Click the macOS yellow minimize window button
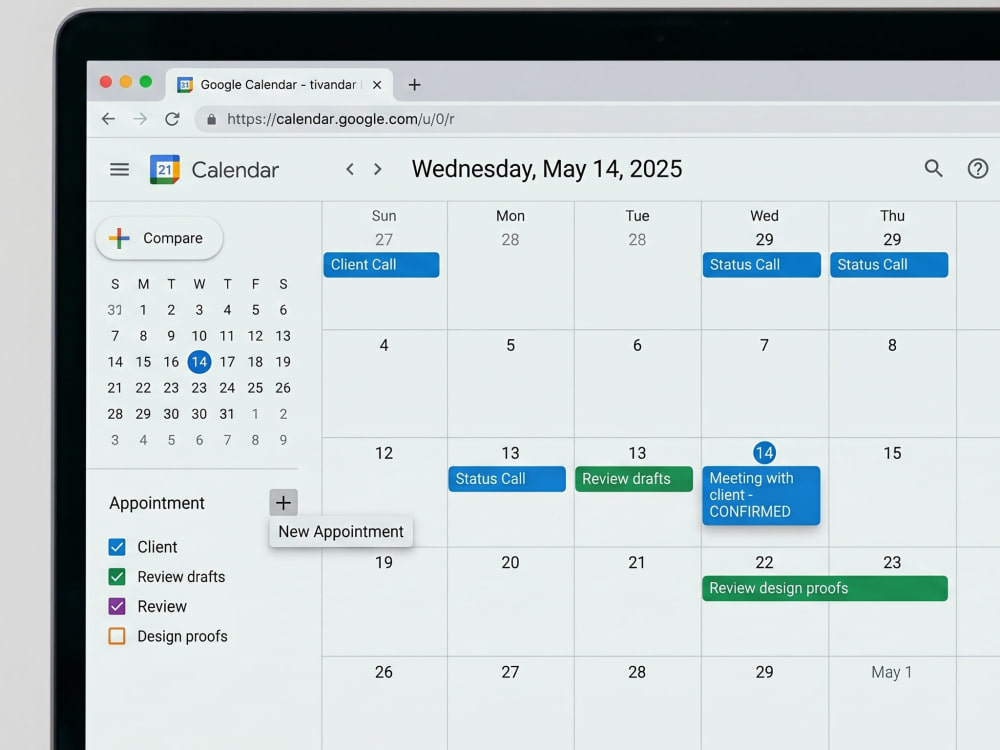 pos(126,82)
